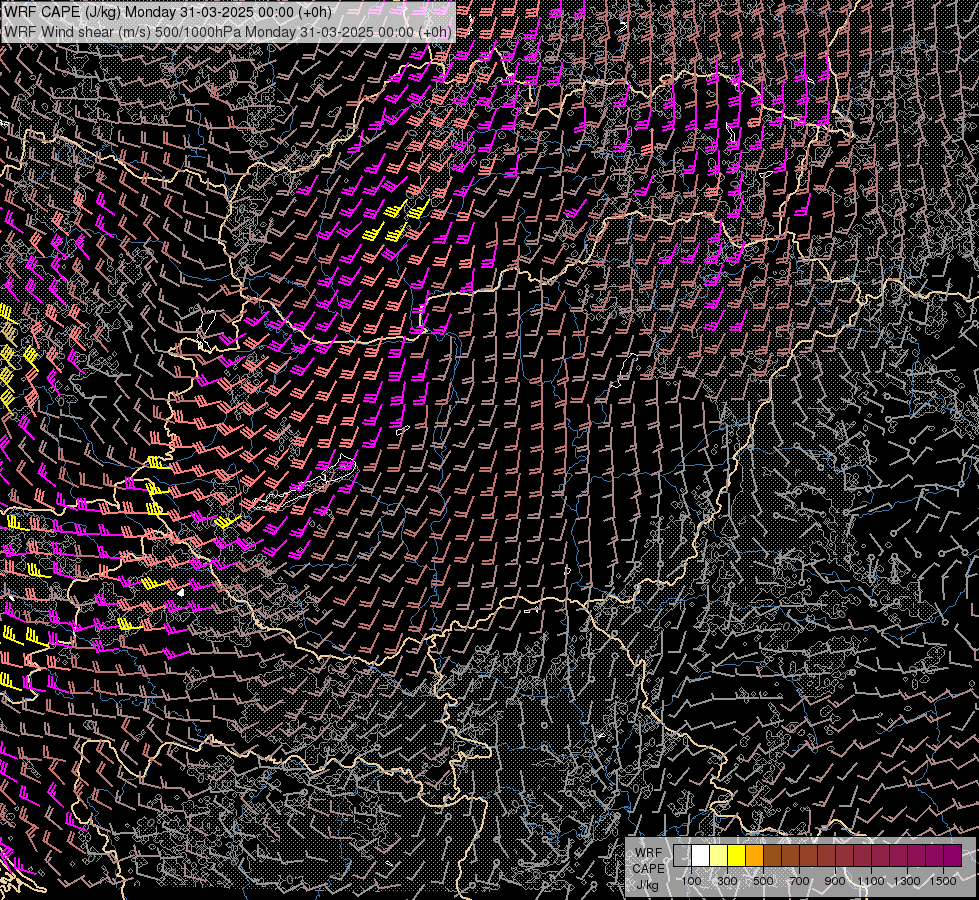Click the white CAPE legend swatch
The image size is (979, 900).
(701, 855)
